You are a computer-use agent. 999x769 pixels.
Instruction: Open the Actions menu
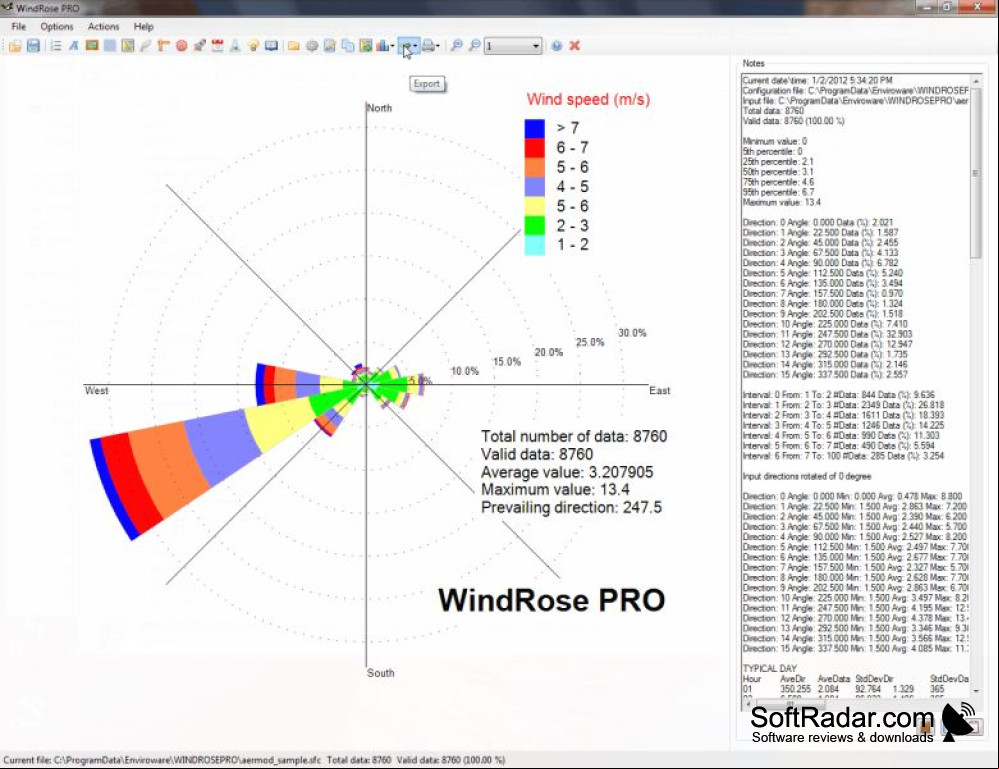click(103, 27)
